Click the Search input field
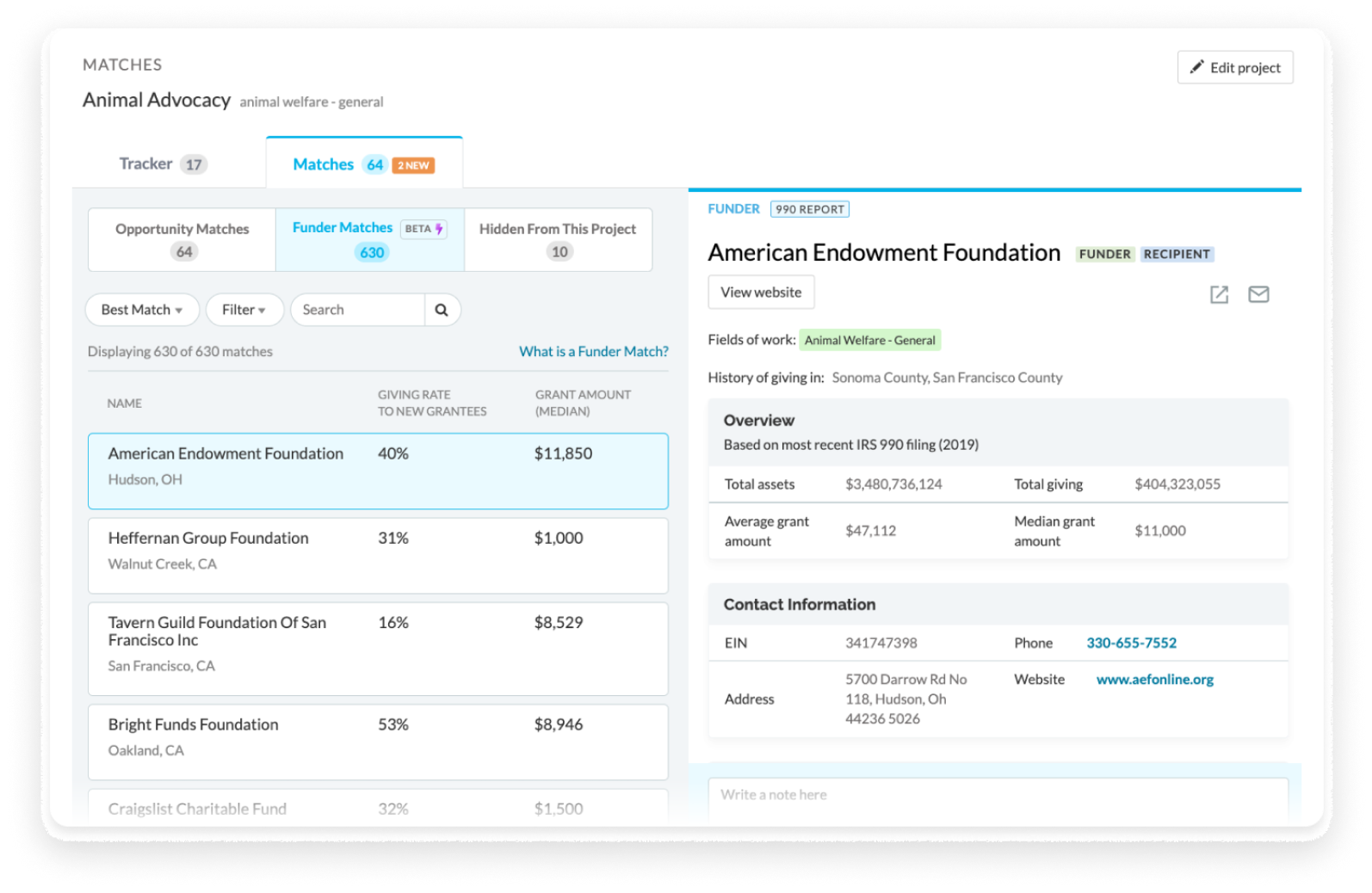This screenshot has height=893, width=1372. (x=357, y=310)
